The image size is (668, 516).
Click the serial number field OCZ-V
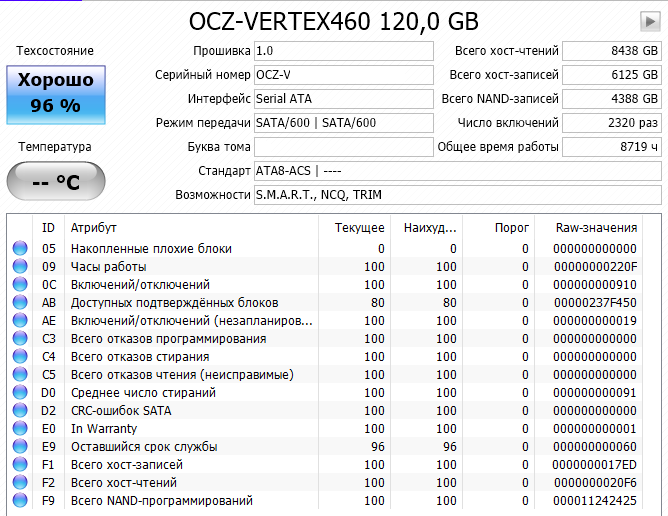point(344,75)
